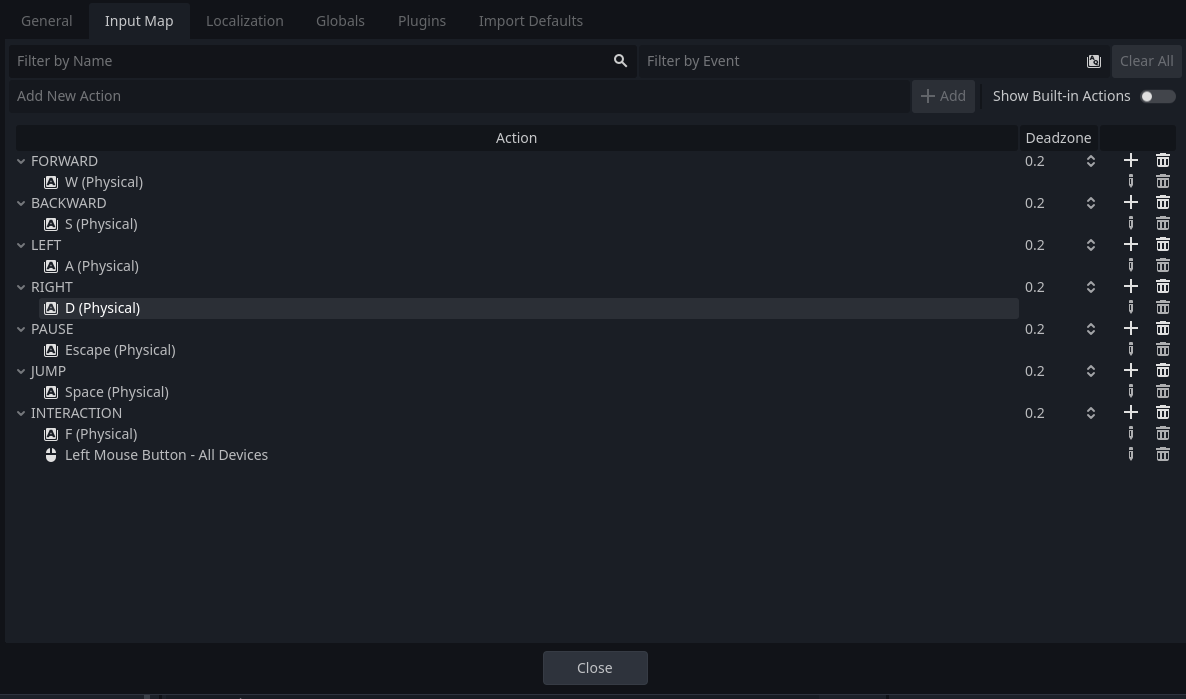Click the Clear All button

(1146, 61)
